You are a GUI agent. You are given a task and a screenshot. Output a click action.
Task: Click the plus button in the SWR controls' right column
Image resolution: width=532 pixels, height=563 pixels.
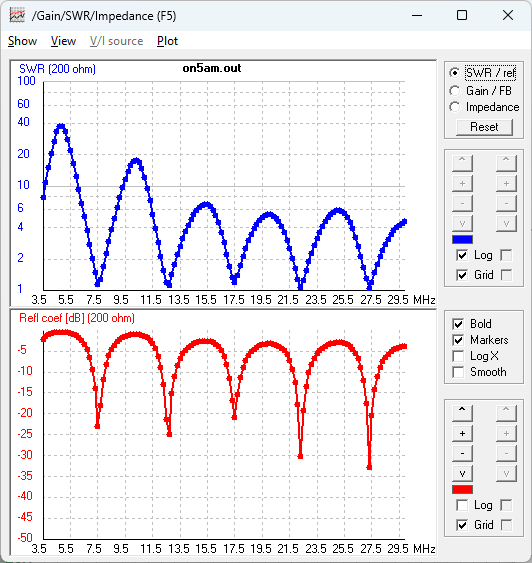coord(506,183)
